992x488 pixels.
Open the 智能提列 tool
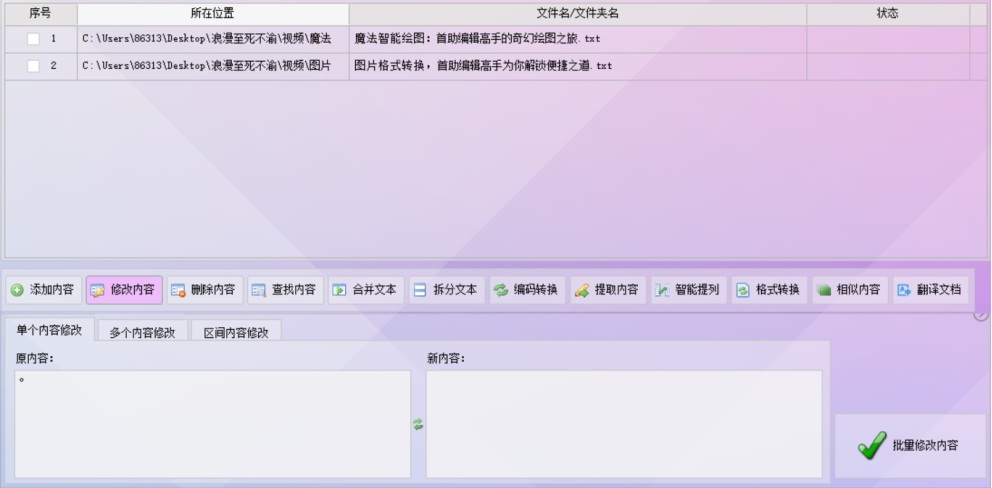pos(689,290)
